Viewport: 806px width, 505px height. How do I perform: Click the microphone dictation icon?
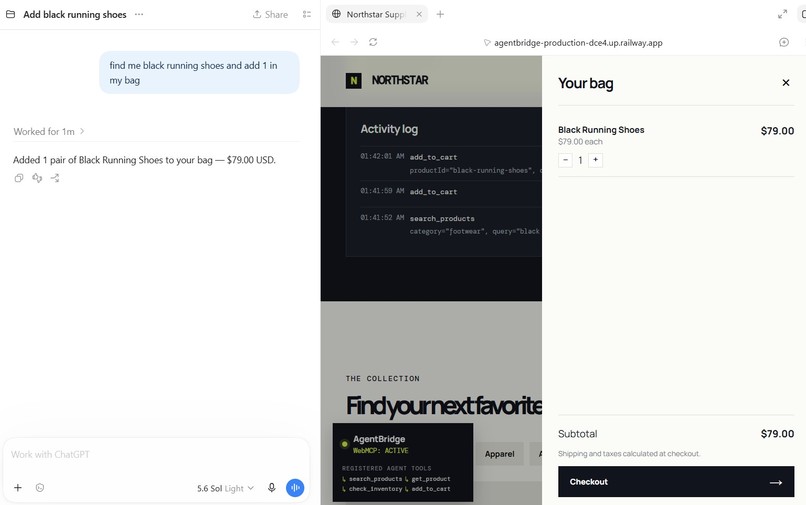[x=272, y=488]
